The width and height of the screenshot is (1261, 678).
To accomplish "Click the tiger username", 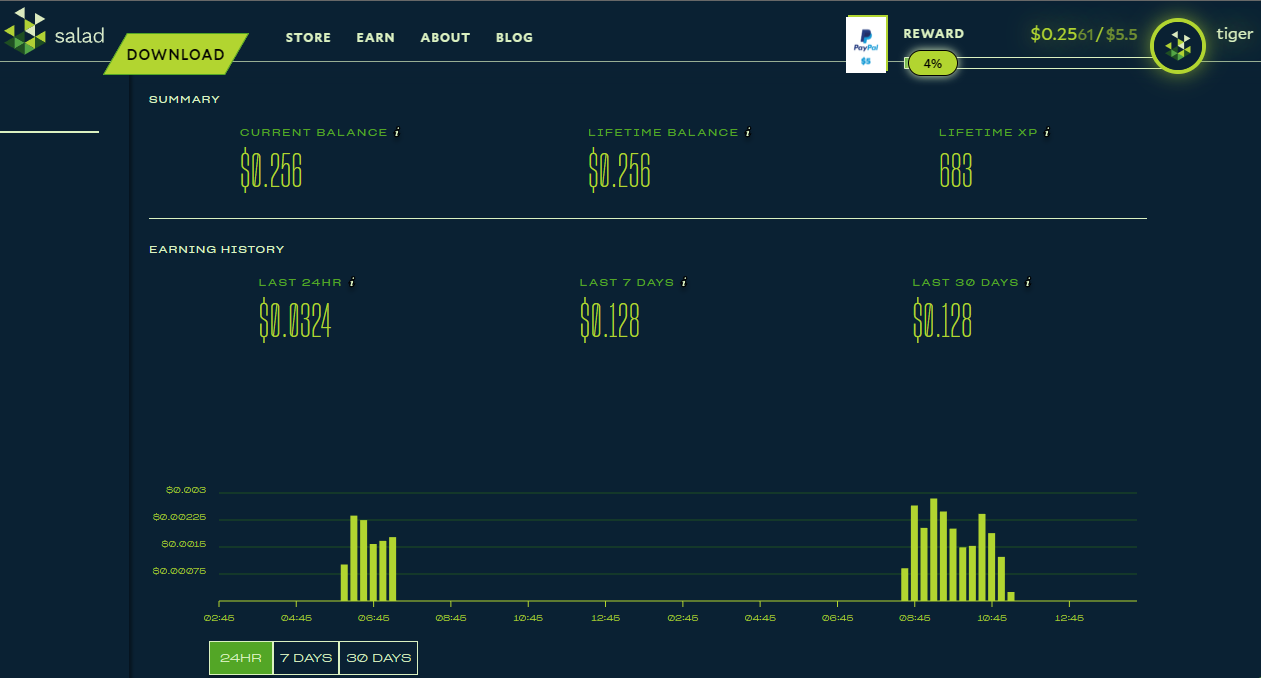I will click(1234, 34).
